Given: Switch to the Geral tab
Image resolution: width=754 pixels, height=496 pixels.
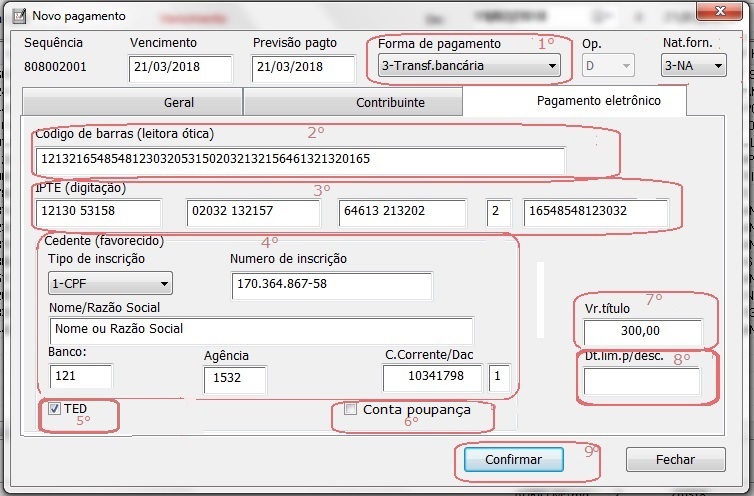Looking at the screenshot, I should [132, 102].
